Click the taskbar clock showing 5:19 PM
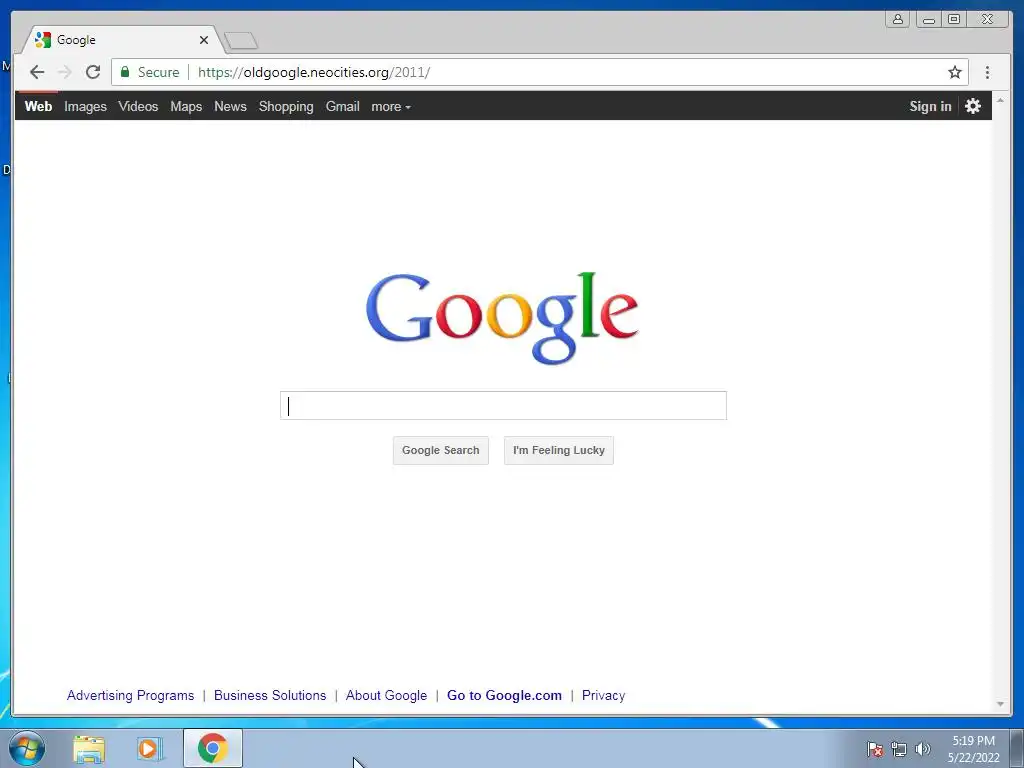The width and height of the screenshot is (1024, 768). [974, 749]
